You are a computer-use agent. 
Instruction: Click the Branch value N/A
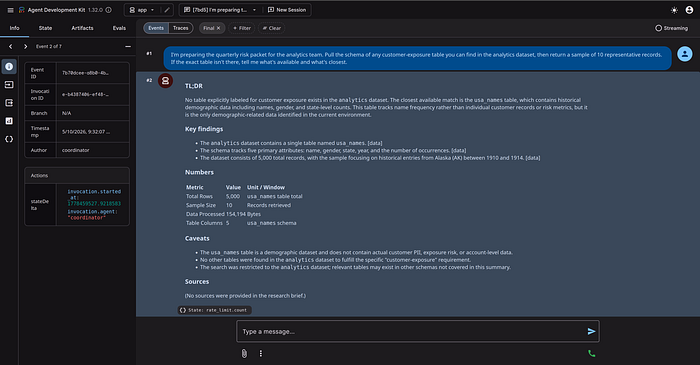67,113
